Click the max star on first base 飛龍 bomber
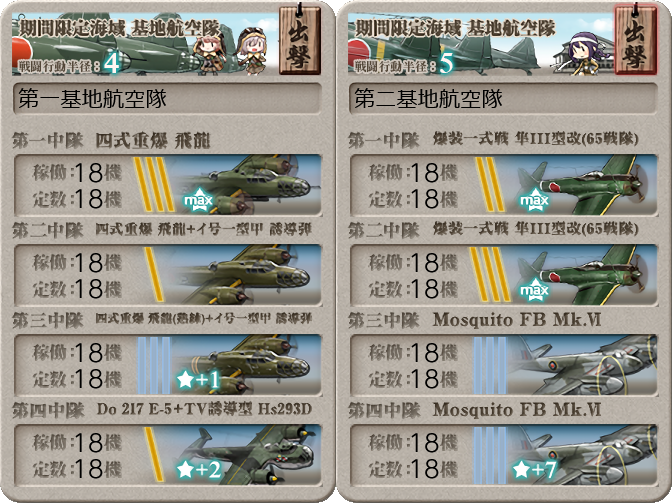The image size is (672, 503). pyautogui.click(x=198, y=200)
